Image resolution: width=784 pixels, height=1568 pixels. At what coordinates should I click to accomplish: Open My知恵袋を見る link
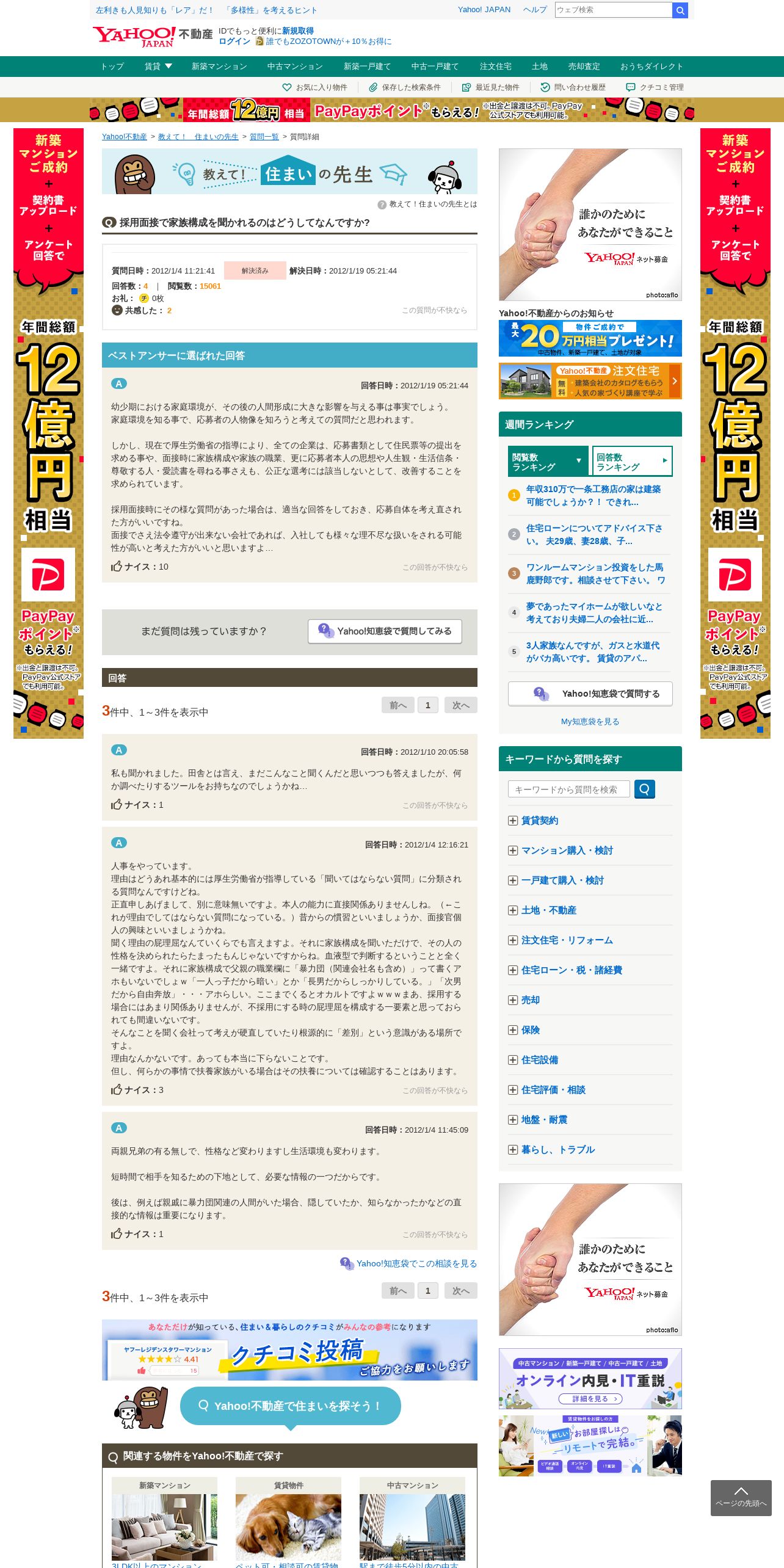590,722
